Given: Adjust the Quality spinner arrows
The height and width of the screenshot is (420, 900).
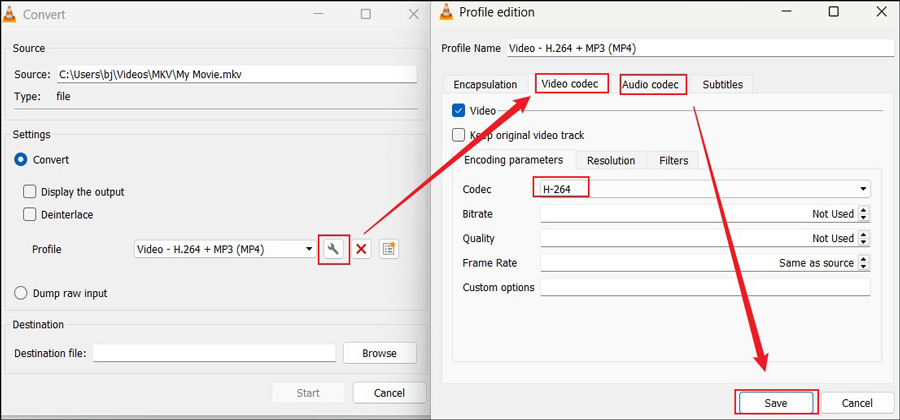Looking at the screenshot, I should click(864, 238).
